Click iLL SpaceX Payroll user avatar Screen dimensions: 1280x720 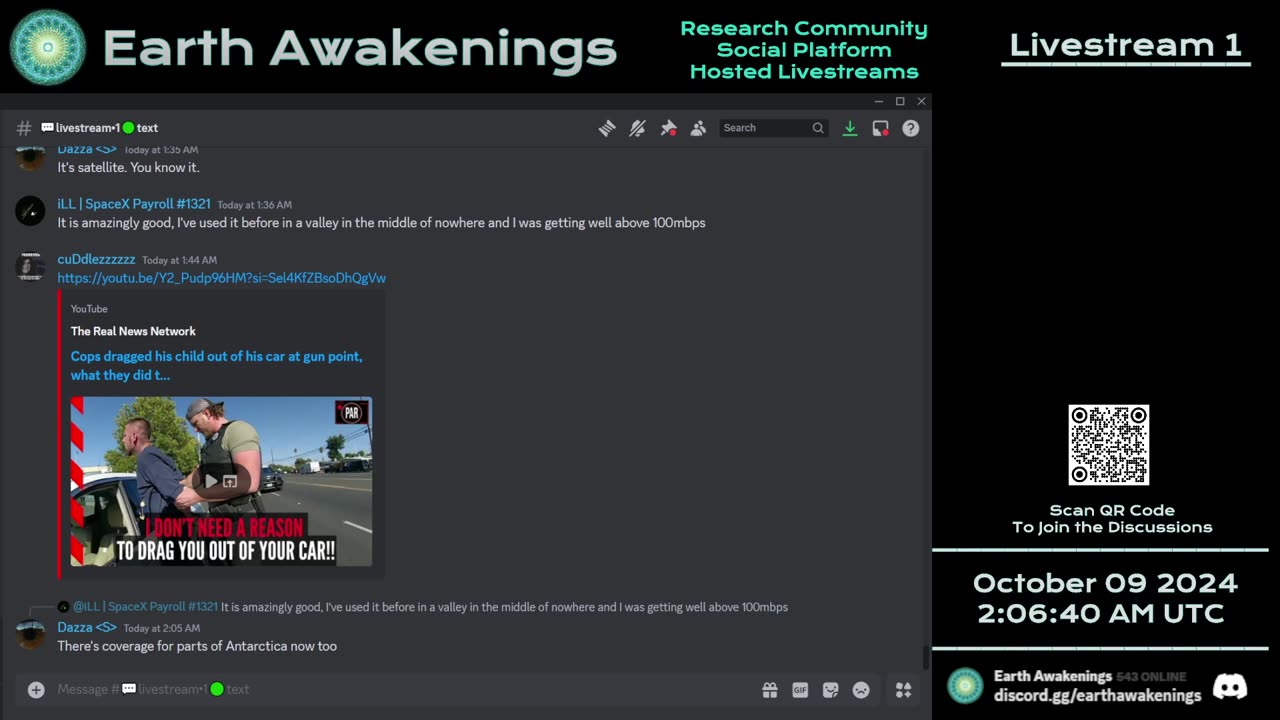tap(30, 211)
